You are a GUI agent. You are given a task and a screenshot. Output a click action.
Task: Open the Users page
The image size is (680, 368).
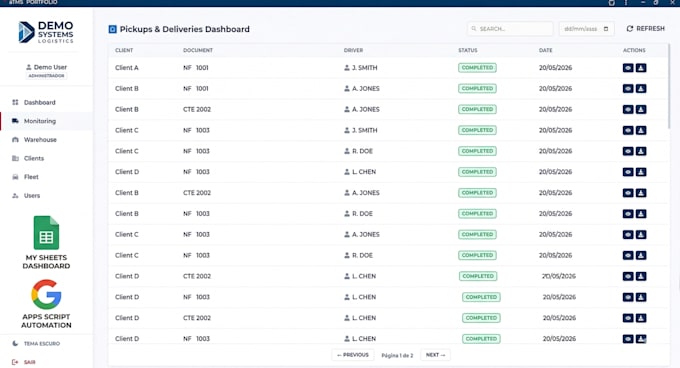[46, 195]
